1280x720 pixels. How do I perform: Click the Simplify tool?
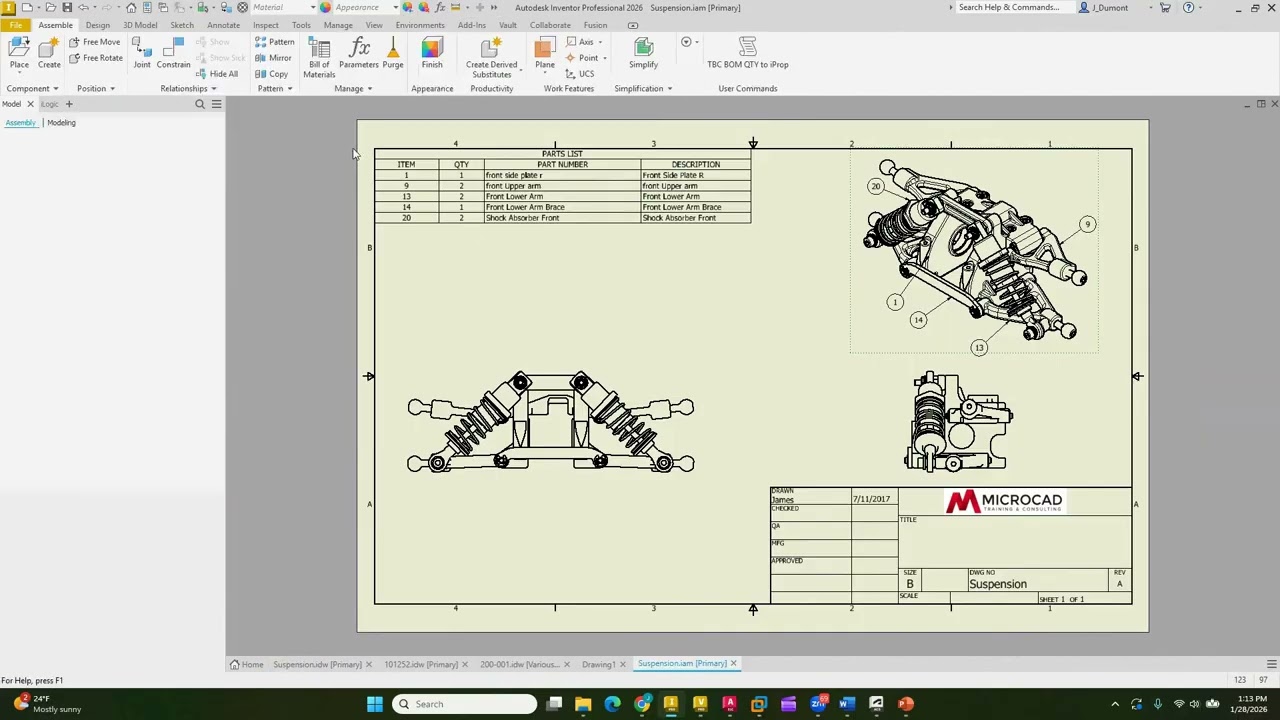click(x=643, y=53)
